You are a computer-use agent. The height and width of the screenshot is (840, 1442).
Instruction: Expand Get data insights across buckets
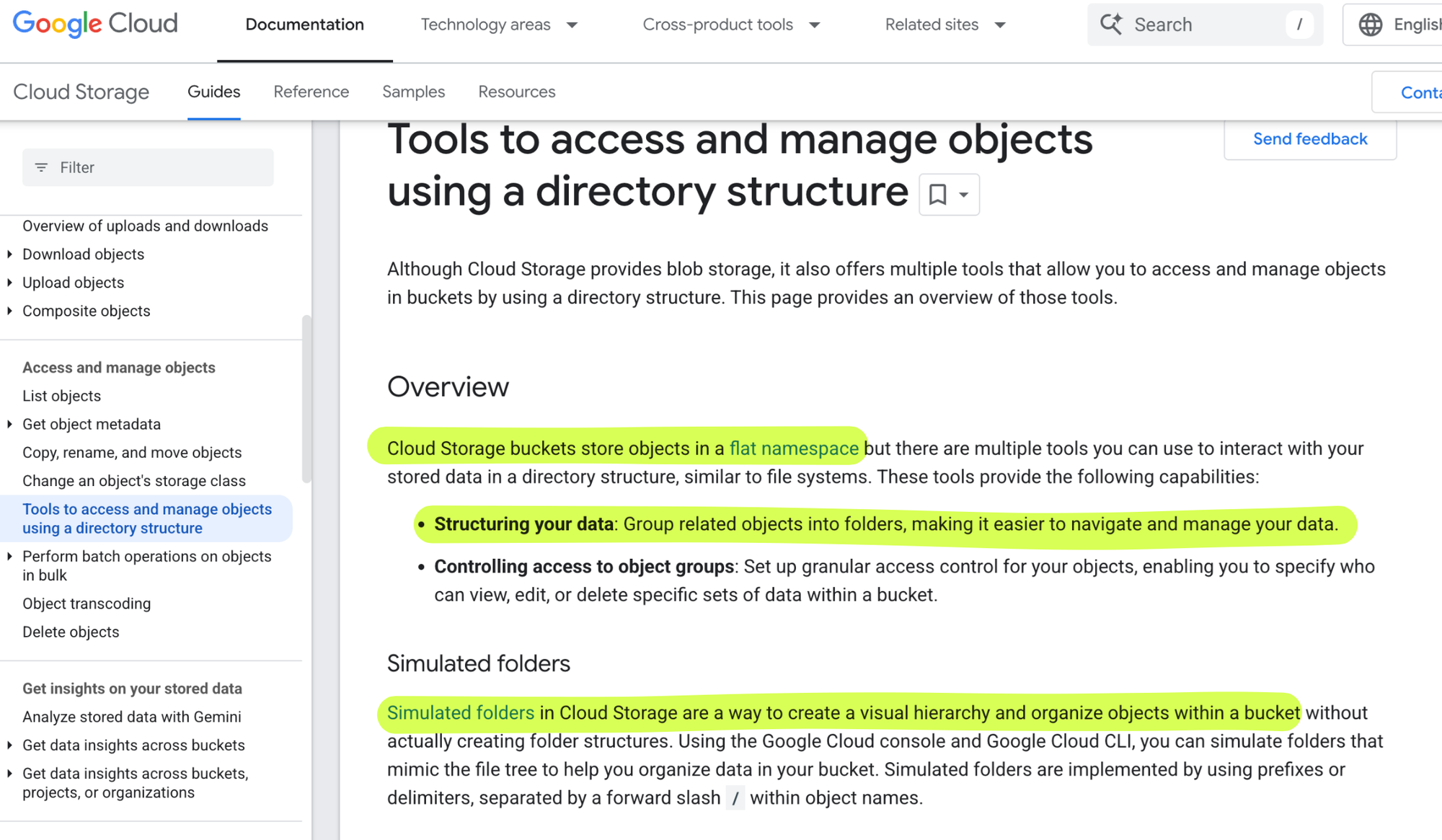(9, 745)
